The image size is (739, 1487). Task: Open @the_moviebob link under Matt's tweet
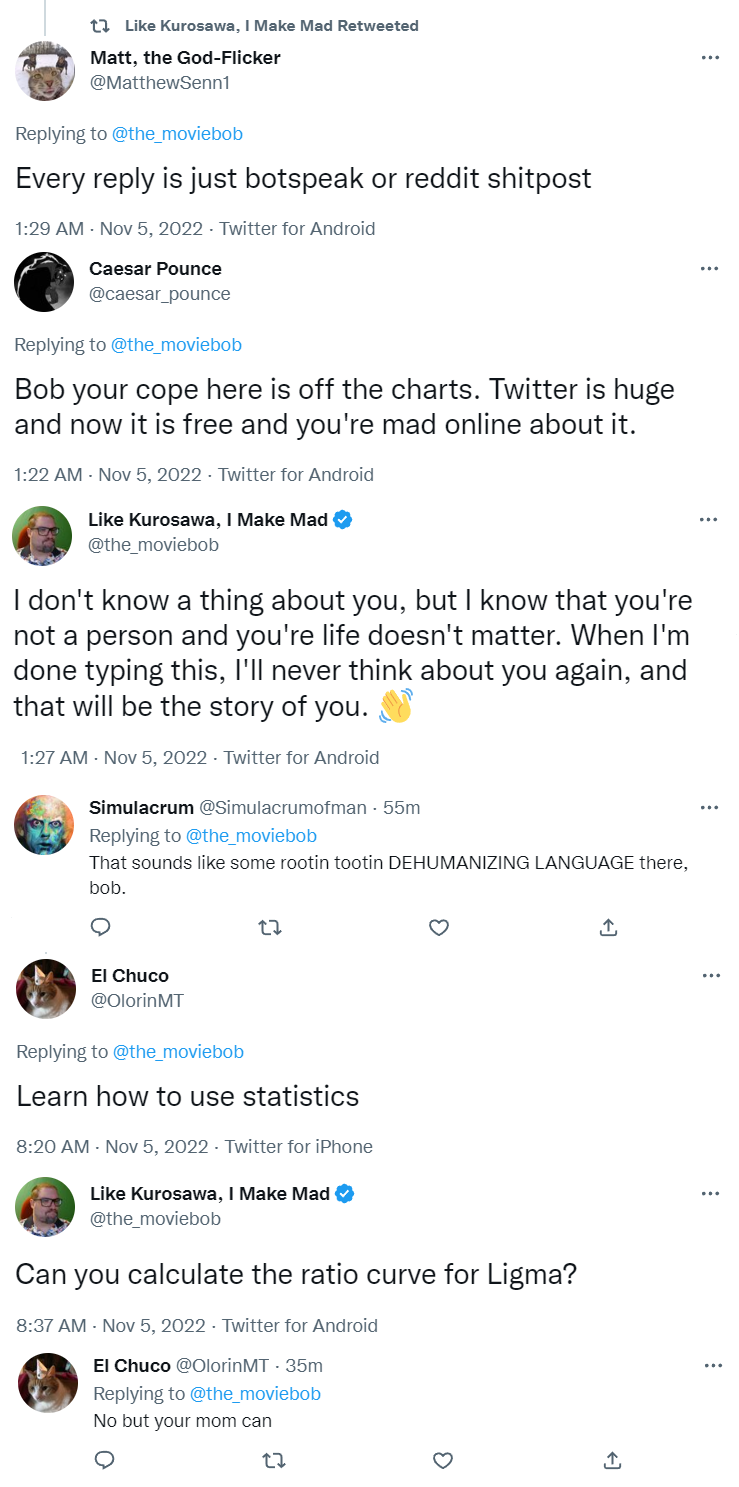click(176, 134)
